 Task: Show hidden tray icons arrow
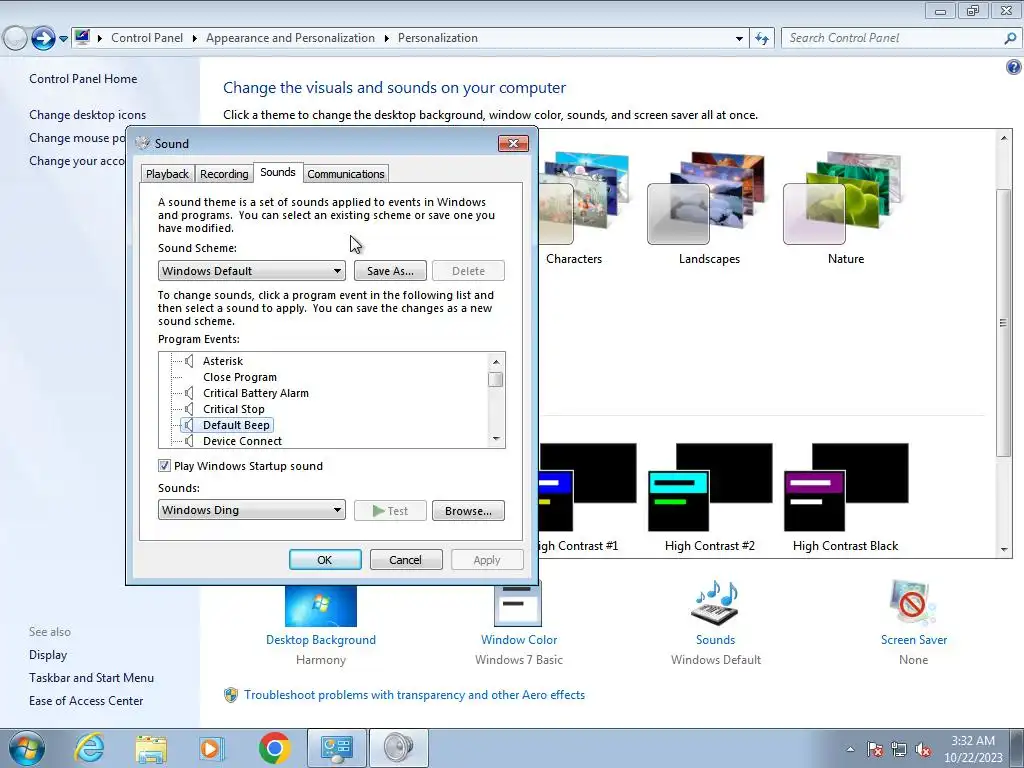pyautogui.click(x=850, y=749)
